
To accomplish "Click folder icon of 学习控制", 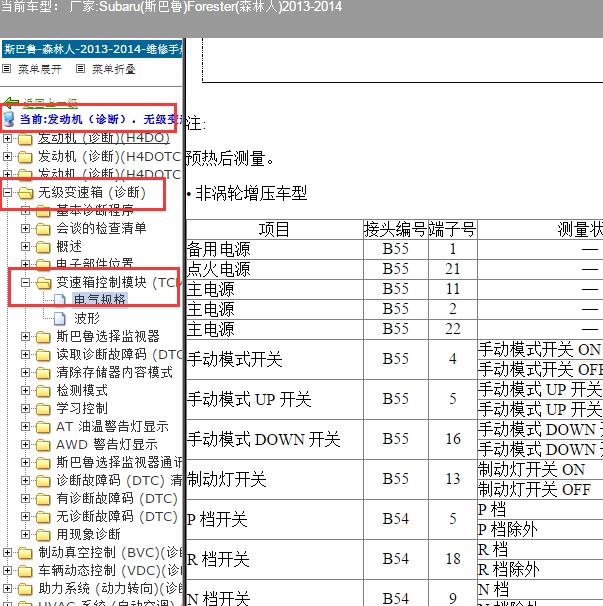I will [43, 409].
